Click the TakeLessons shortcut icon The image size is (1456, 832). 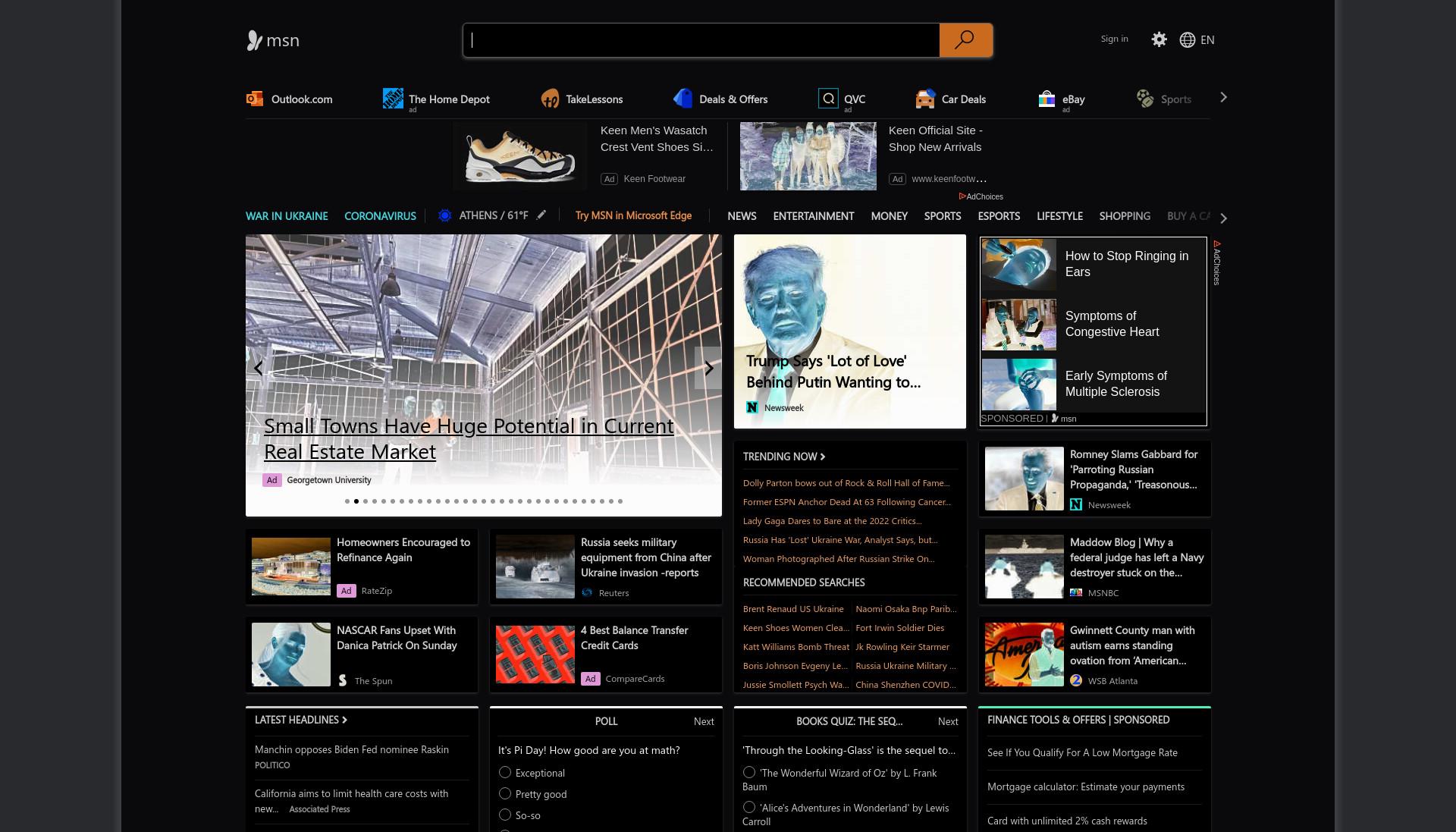[550, 99]
